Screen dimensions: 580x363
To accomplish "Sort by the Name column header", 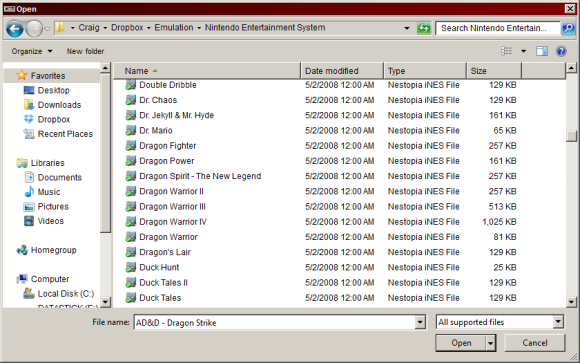I will tap(207, 71).
